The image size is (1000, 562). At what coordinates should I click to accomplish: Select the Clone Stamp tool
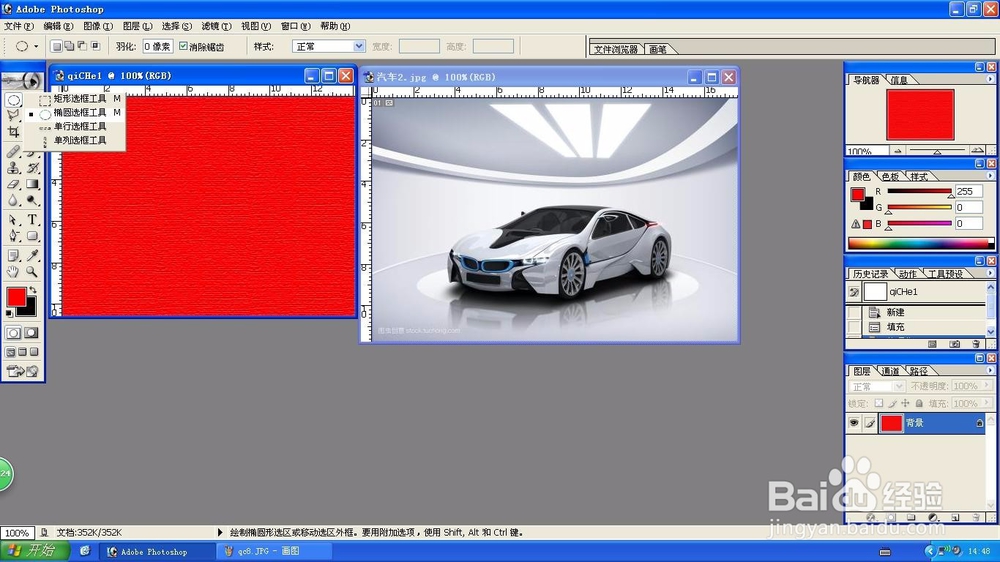[13, 168]
